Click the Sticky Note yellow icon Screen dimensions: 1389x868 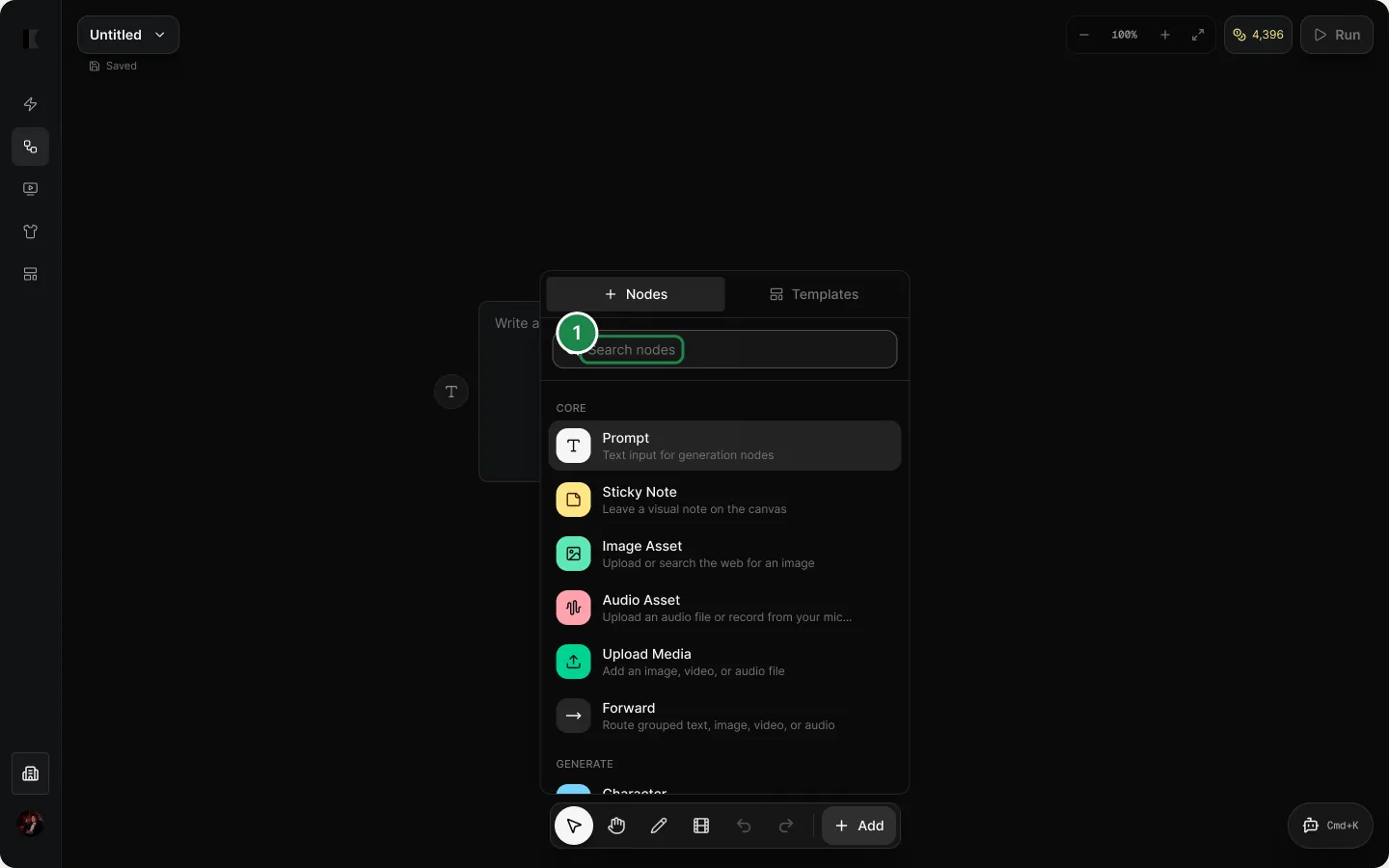coord(574,500)
